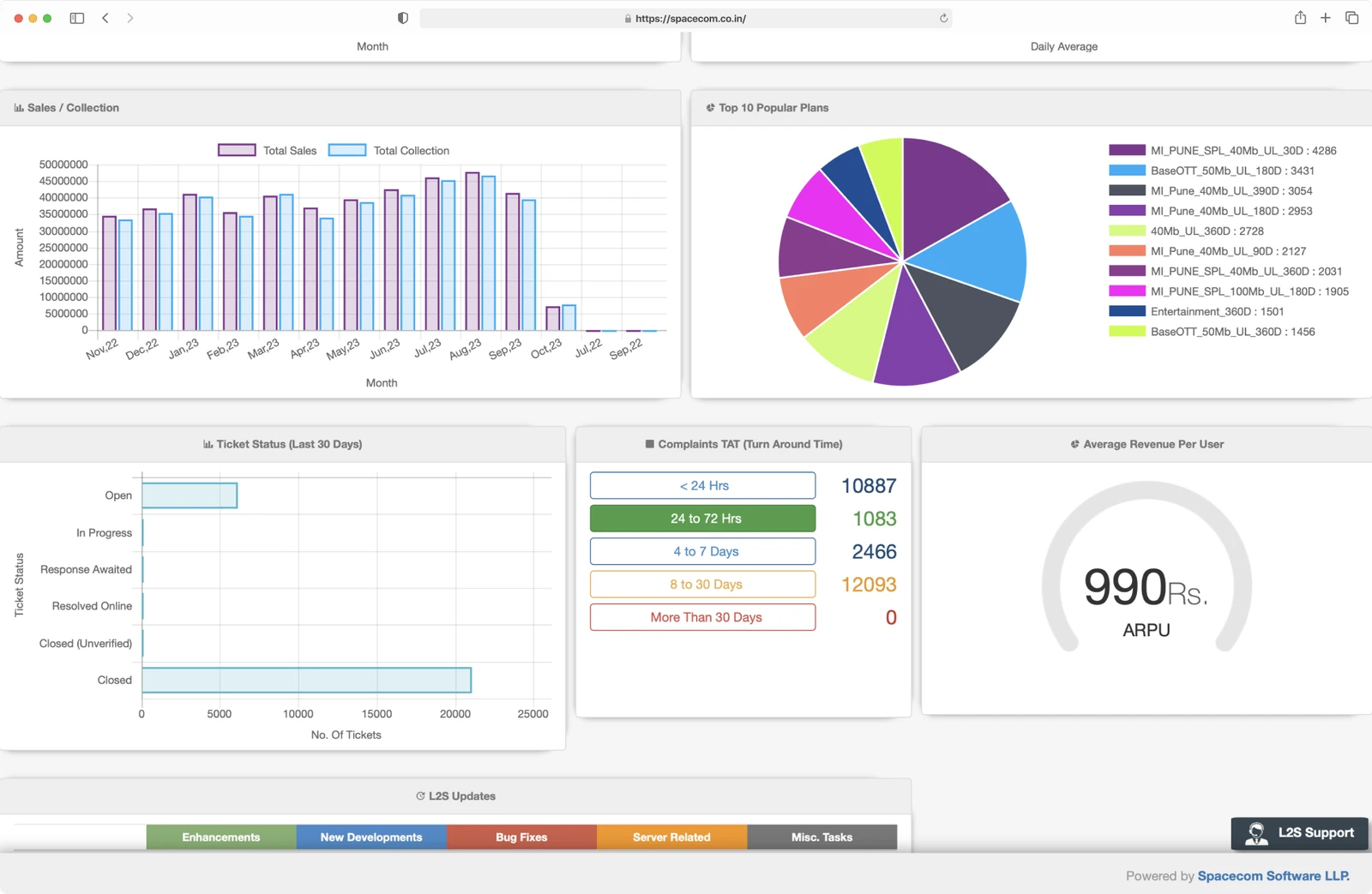
Task: Go forward with the browser arrow
Action: 130,18
